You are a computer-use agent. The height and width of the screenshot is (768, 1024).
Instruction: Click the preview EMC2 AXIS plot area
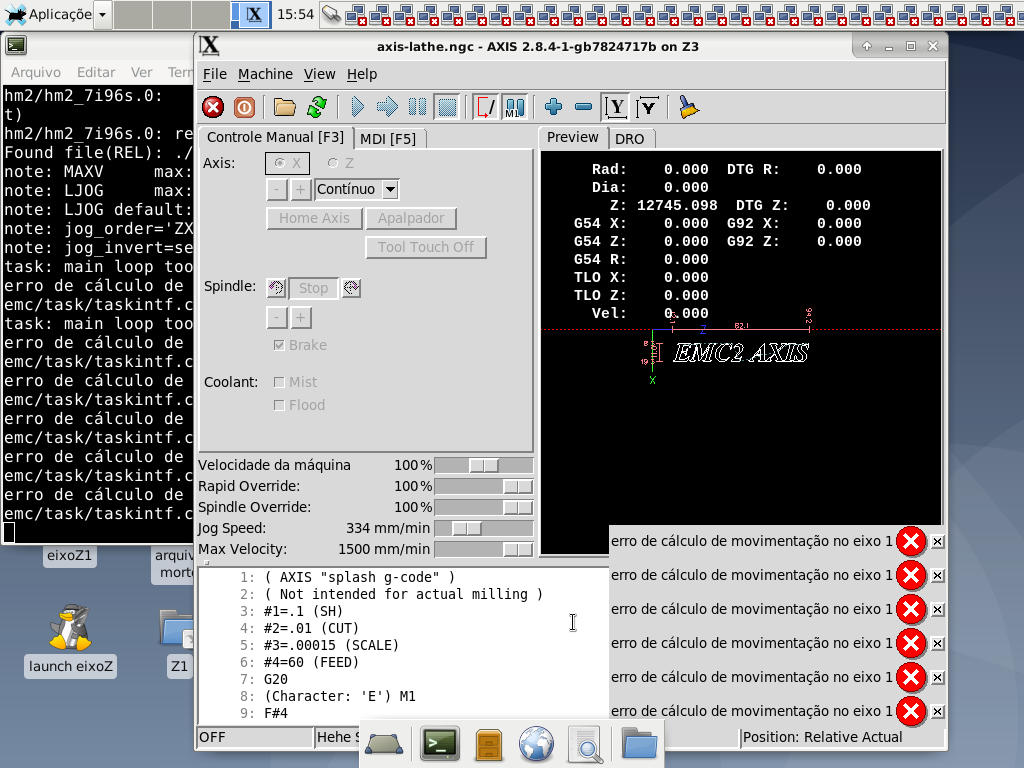[741, 353]
